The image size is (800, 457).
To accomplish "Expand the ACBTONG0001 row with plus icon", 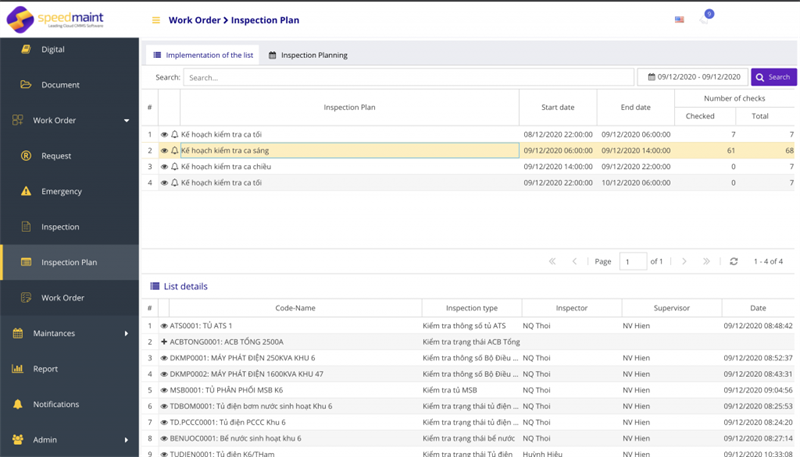I will pyautogui.click(x=164, y=342).
